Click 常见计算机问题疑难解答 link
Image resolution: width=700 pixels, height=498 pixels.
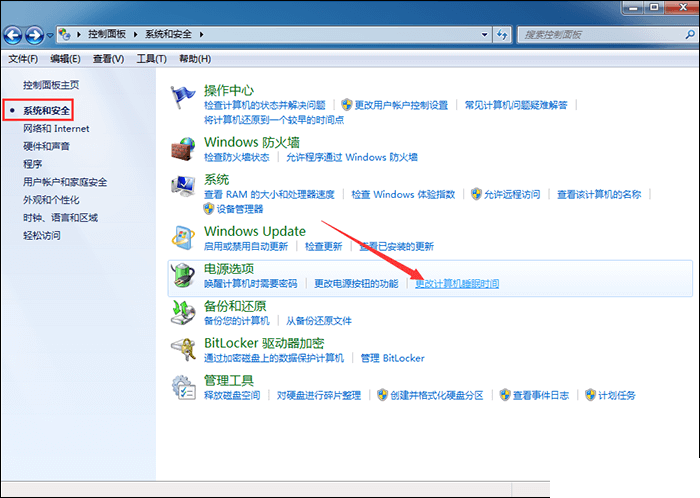[x=516, y=105]
